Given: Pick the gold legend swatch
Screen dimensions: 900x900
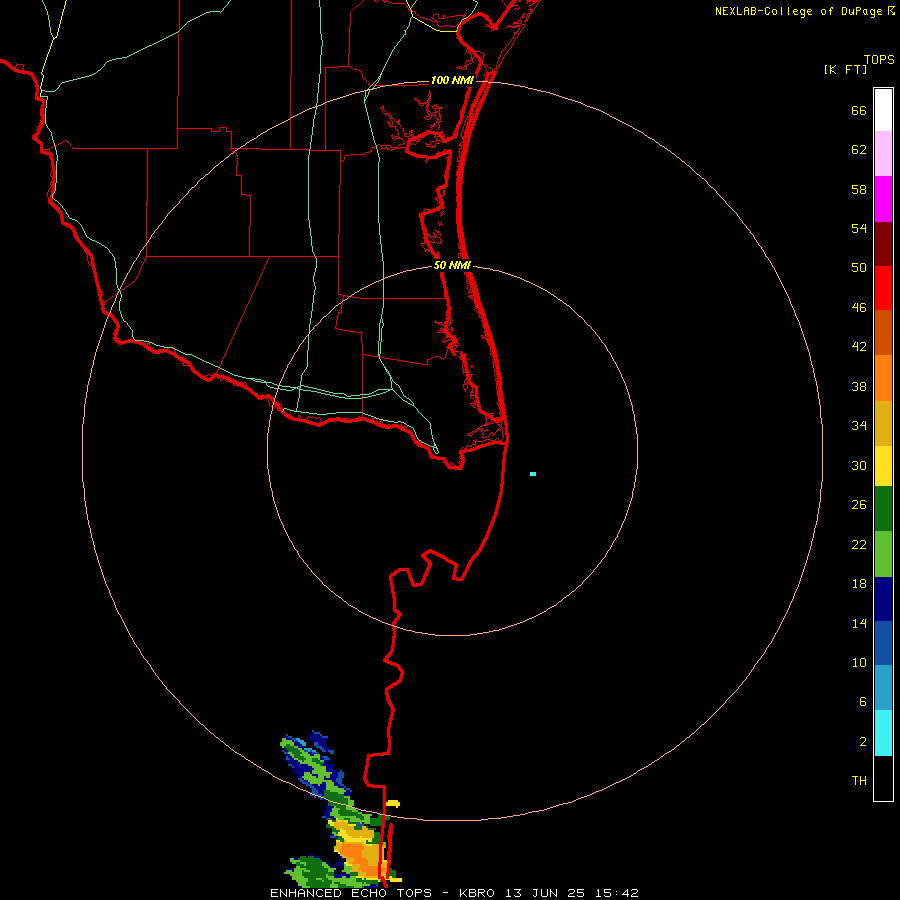Looking at the screenshot, I should [883, 423].
